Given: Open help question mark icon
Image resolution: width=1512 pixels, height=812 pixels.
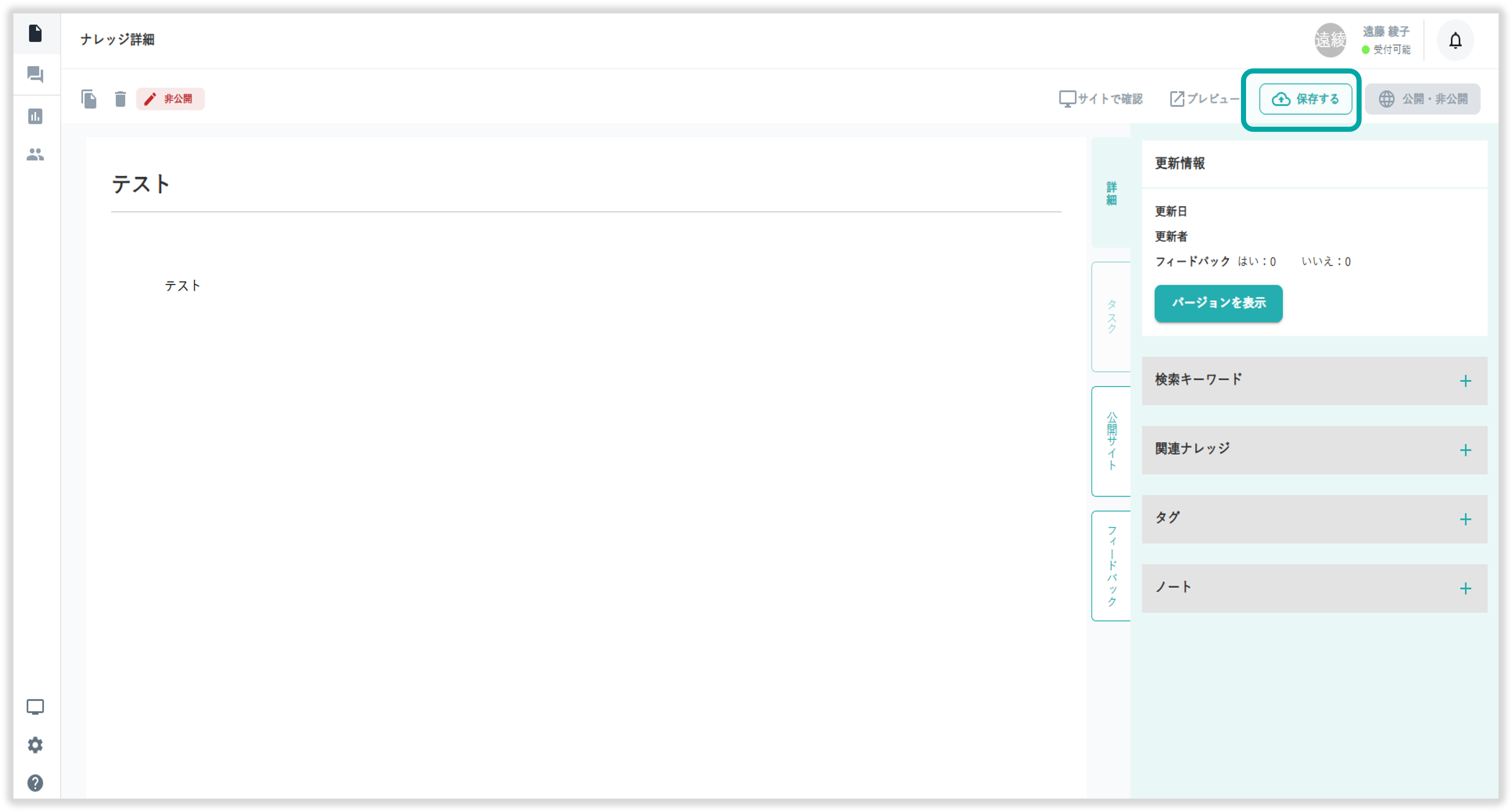Looking at the screenshot, I should click(35, 783).
